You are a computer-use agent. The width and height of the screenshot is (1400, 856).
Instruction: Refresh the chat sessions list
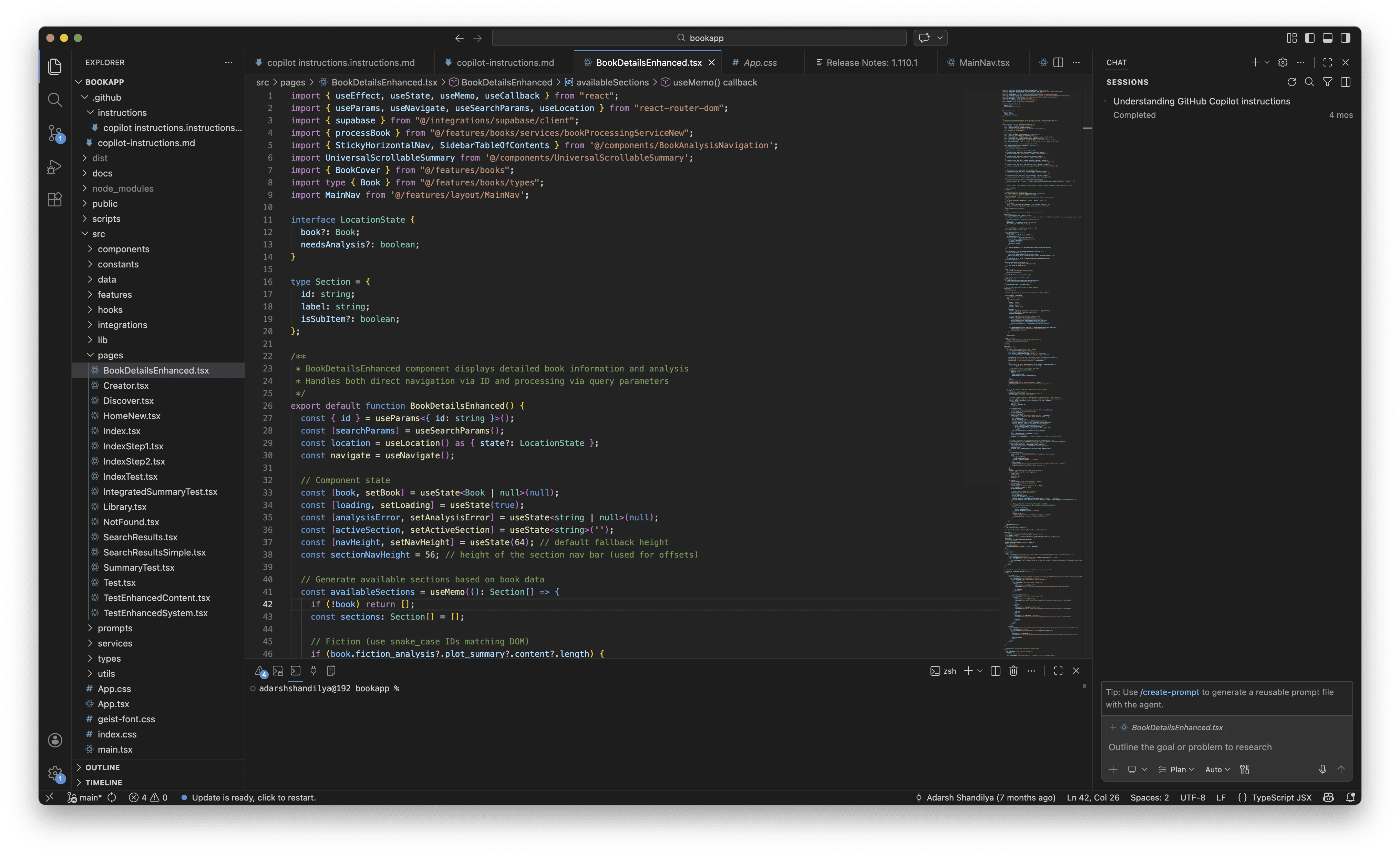[x=1291, y=82]
